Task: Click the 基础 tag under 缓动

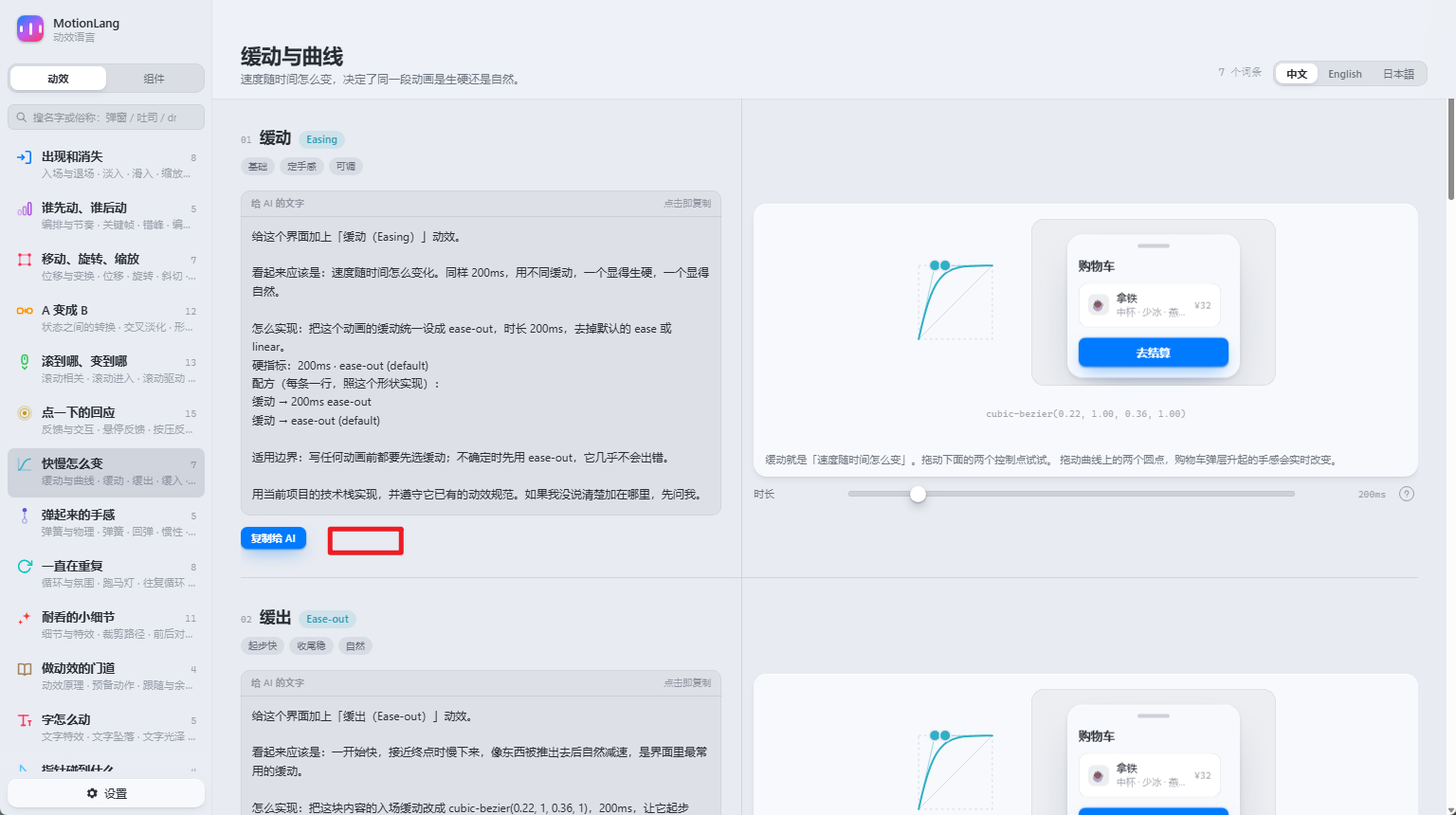Action: 258,167
